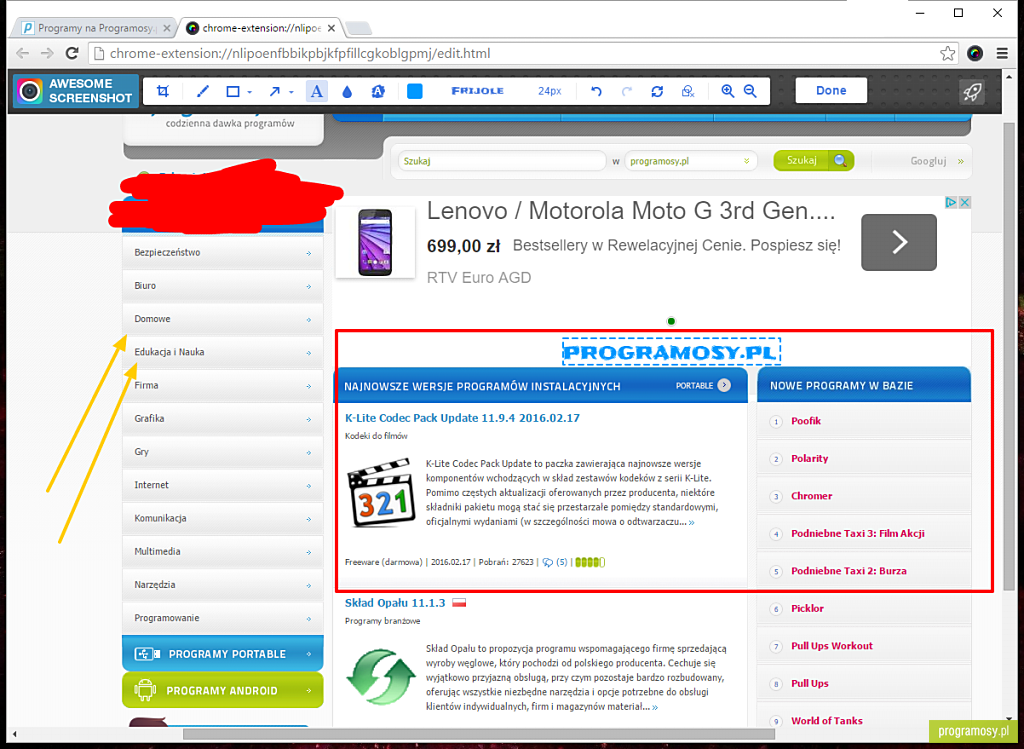Open the Awesome Screenshot extension icon
1024x749 pixels.
click(x=975, y=54)
